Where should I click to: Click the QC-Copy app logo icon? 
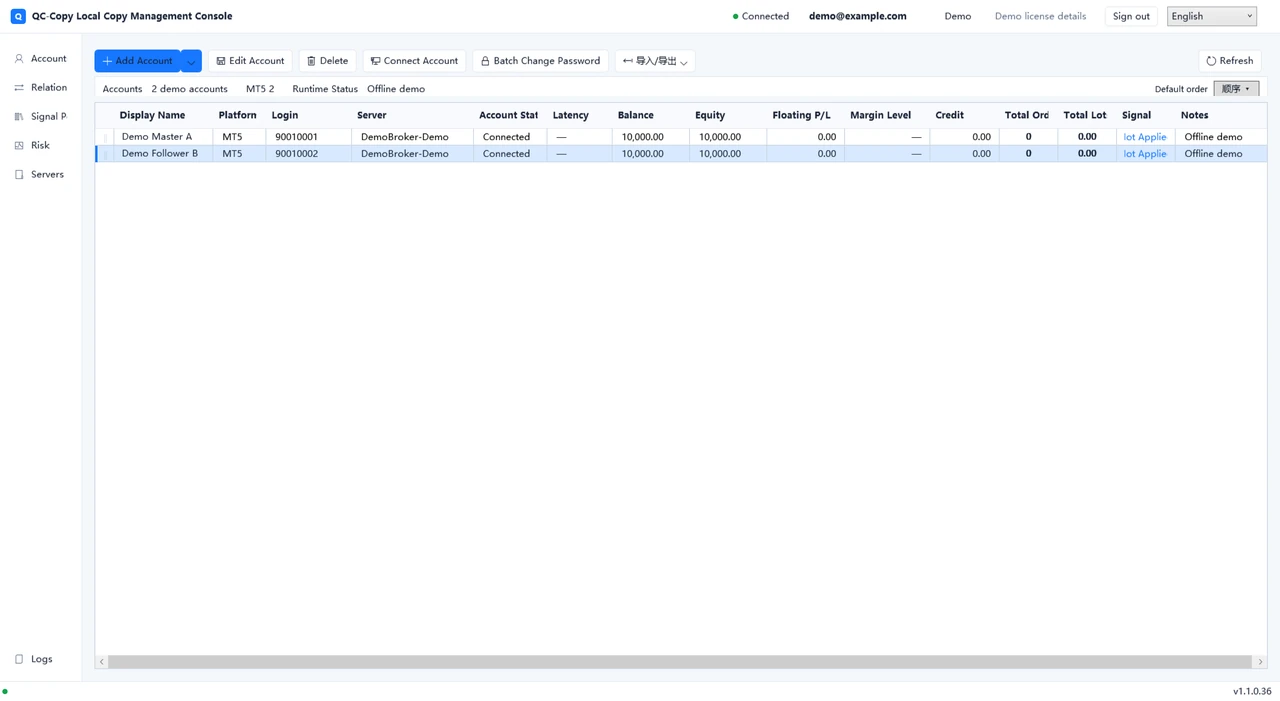(x=18, y=16)
